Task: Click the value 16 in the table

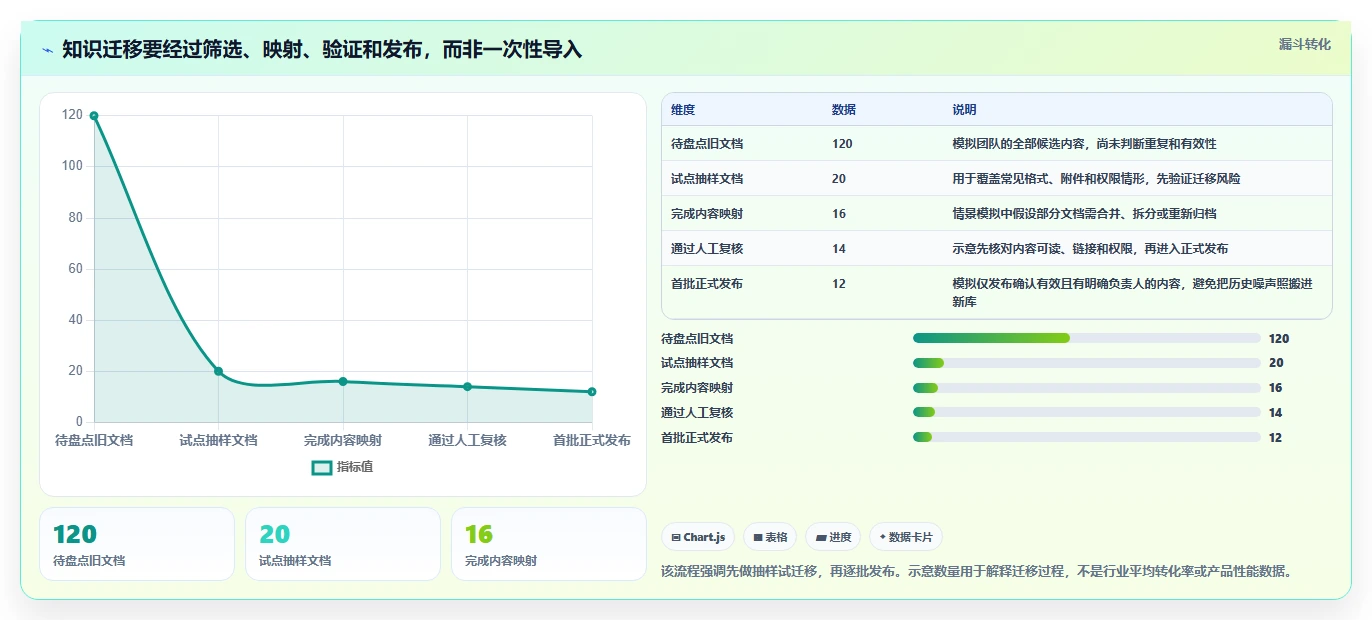Action: pyautogui.click(x=839, y=214)
